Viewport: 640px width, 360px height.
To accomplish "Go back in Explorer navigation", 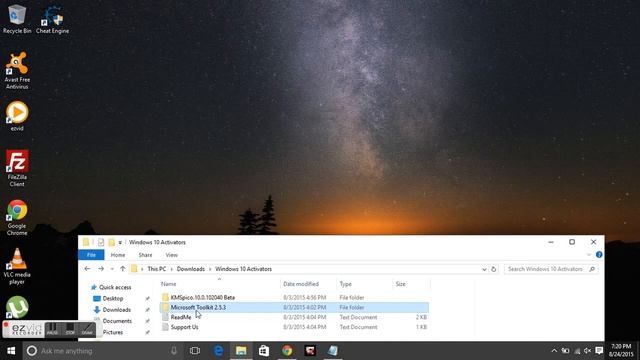I will click(87, 269).
